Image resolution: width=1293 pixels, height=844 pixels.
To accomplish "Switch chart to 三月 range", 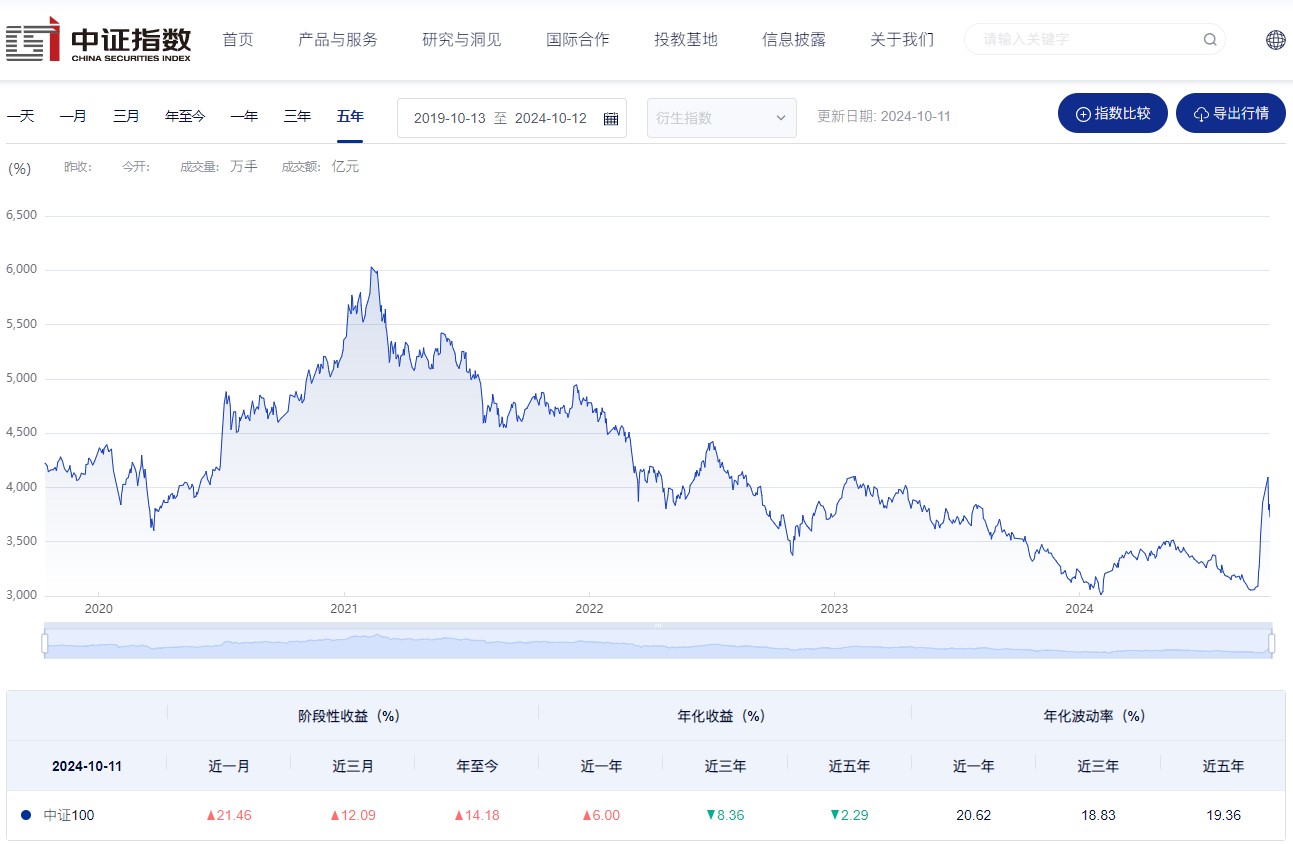I will click(x=126, y=116).
